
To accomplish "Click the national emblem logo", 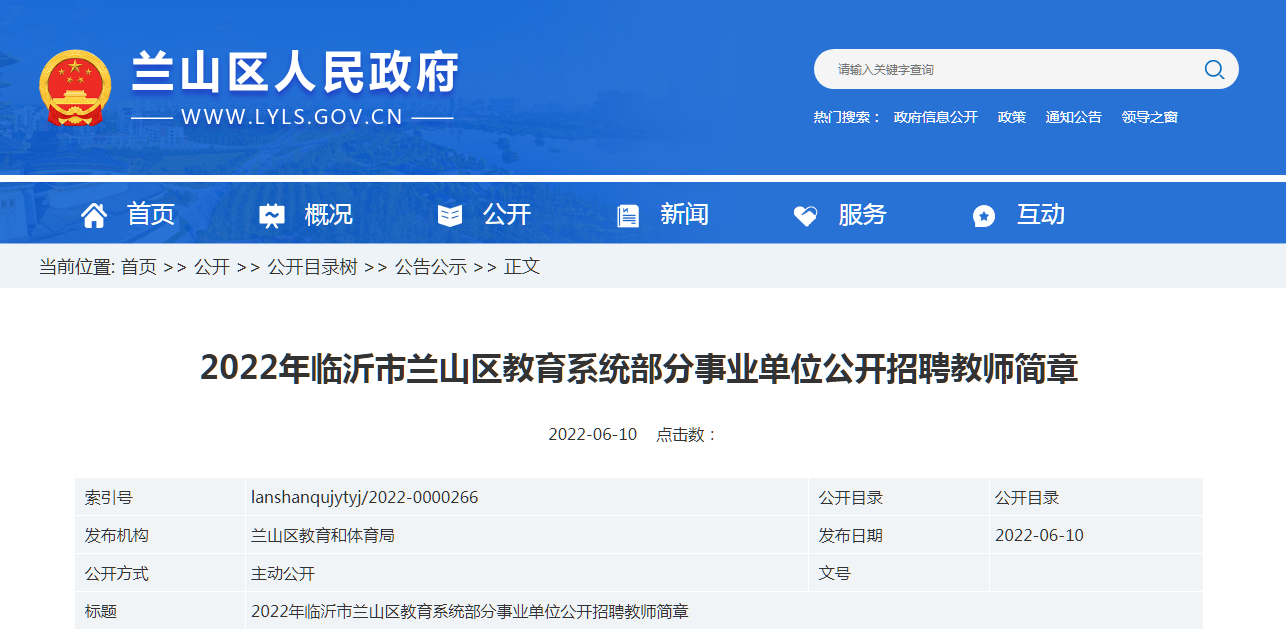I will pyautogui.click(x=75, y=88).
